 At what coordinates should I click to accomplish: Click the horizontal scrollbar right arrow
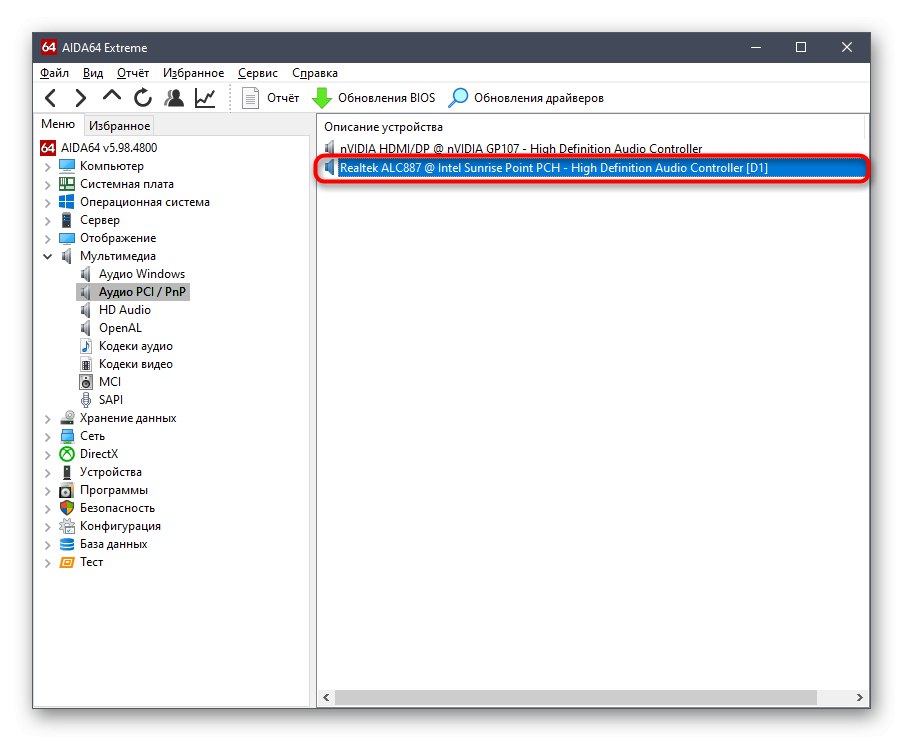[860, 698]
